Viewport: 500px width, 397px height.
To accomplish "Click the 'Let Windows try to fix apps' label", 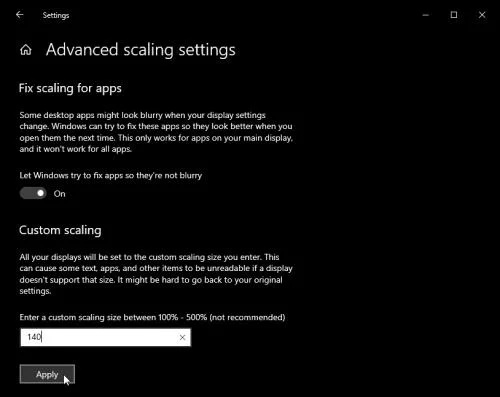I will tap(111, 176).
